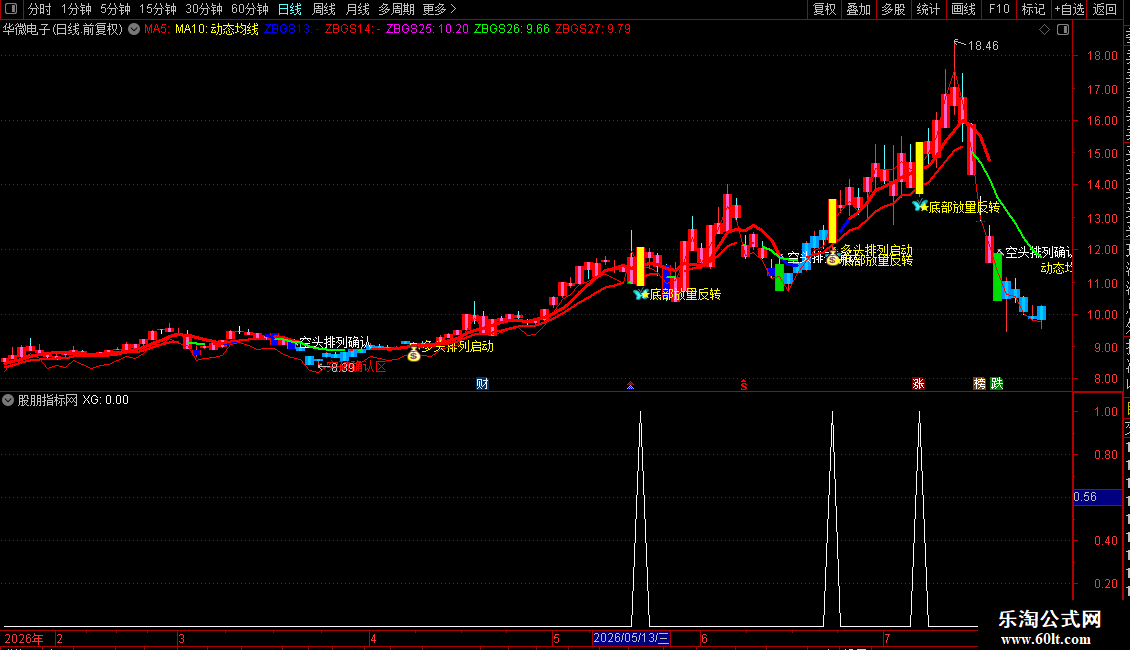Click the 财 financial marker icon

(482, 383)
